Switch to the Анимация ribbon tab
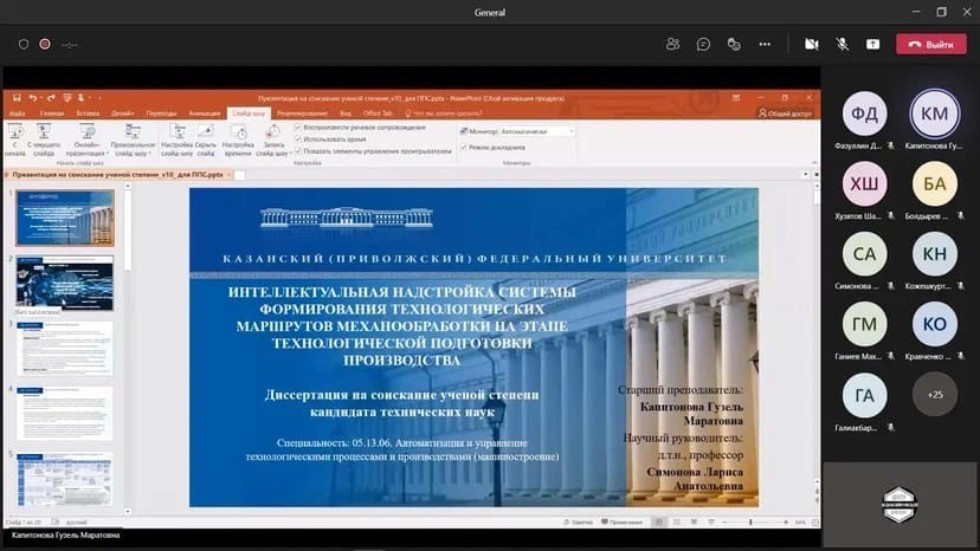This screenshot has height=551, width=980. [x=204, y=113]
